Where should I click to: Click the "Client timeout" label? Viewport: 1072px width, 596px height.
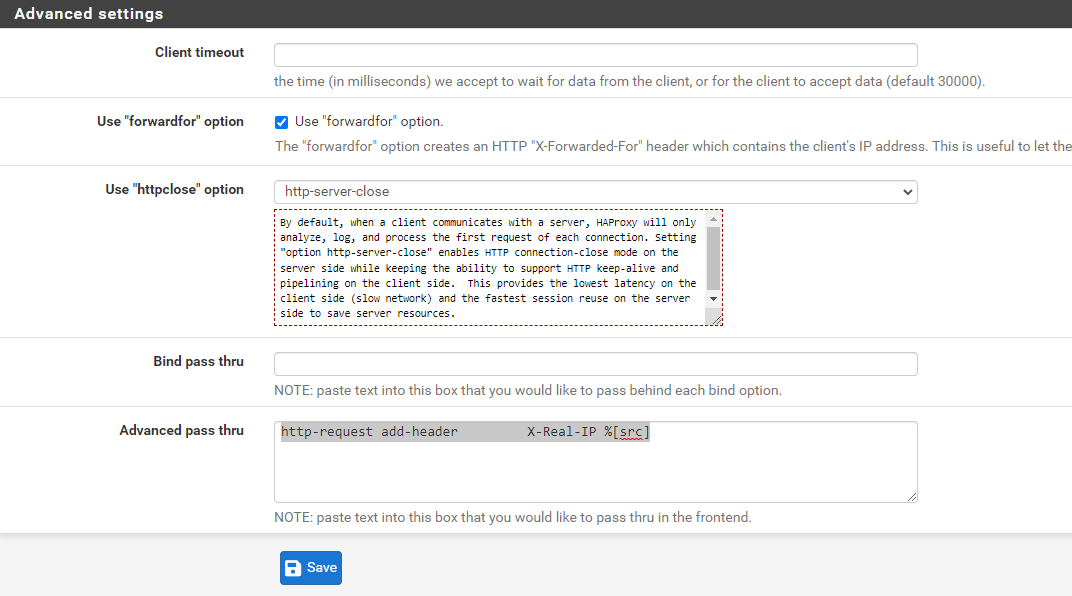pyautogui.click(x=199, y=53)
